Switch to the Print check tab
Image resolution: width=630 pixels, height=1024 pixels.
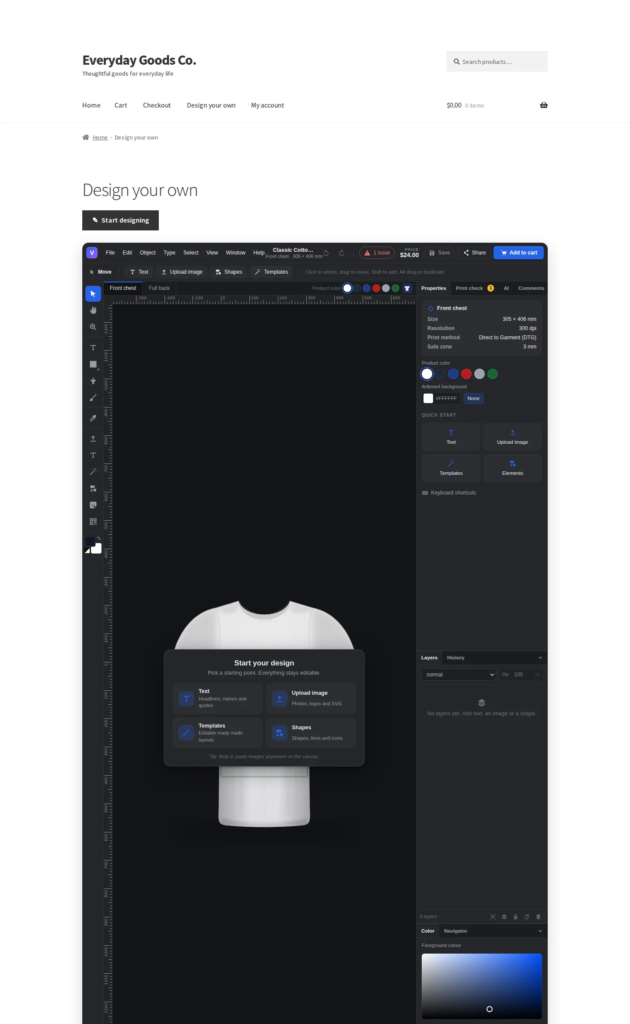pyautogui.click(x=475, y=288)
